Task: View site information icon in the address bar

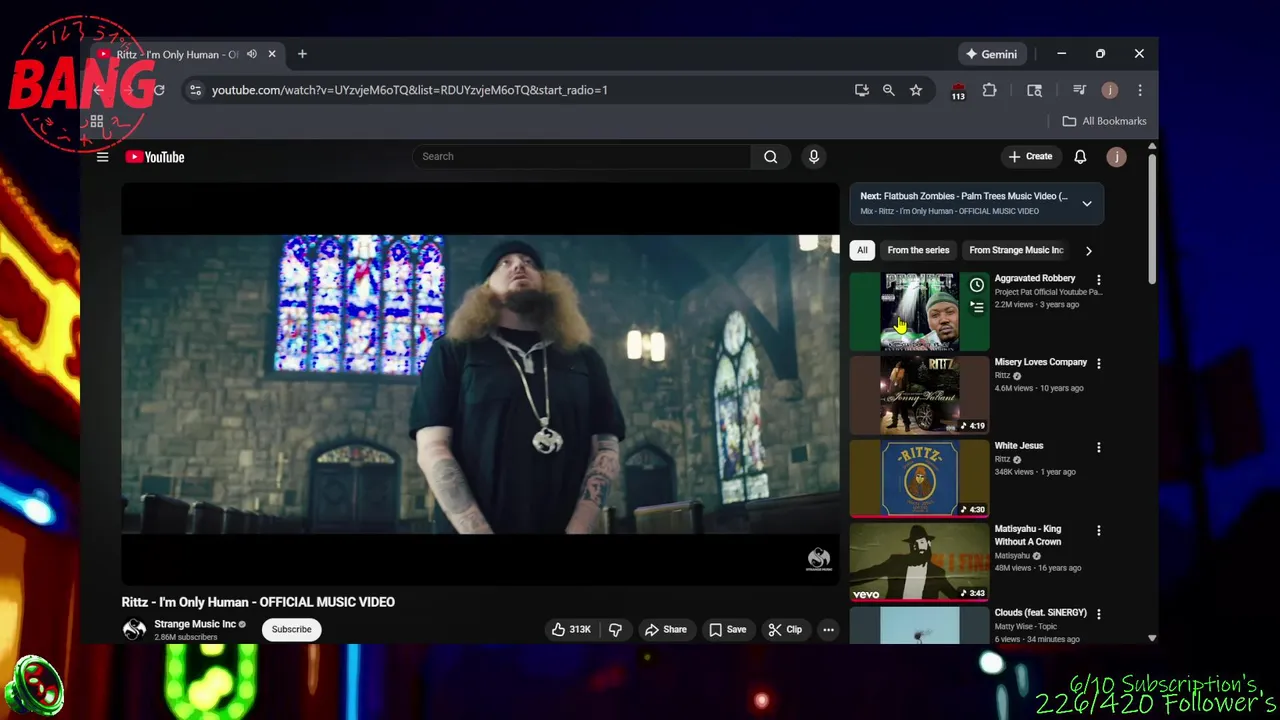Action: [195, 90]
